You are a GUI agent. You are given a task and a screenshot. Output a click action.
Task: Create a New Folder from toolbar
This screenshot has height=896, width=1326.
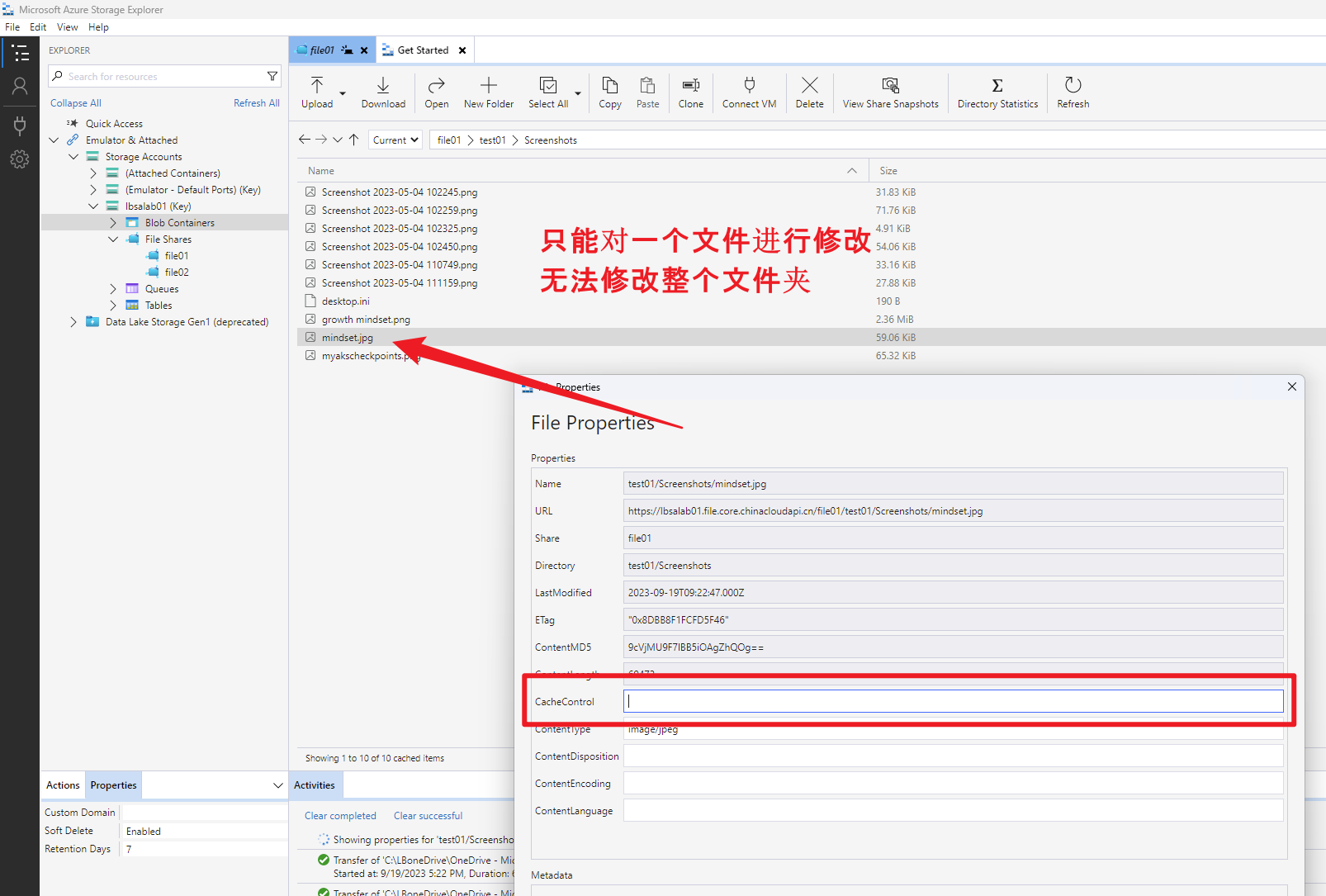pyautogui.click(x=488, y=86)
